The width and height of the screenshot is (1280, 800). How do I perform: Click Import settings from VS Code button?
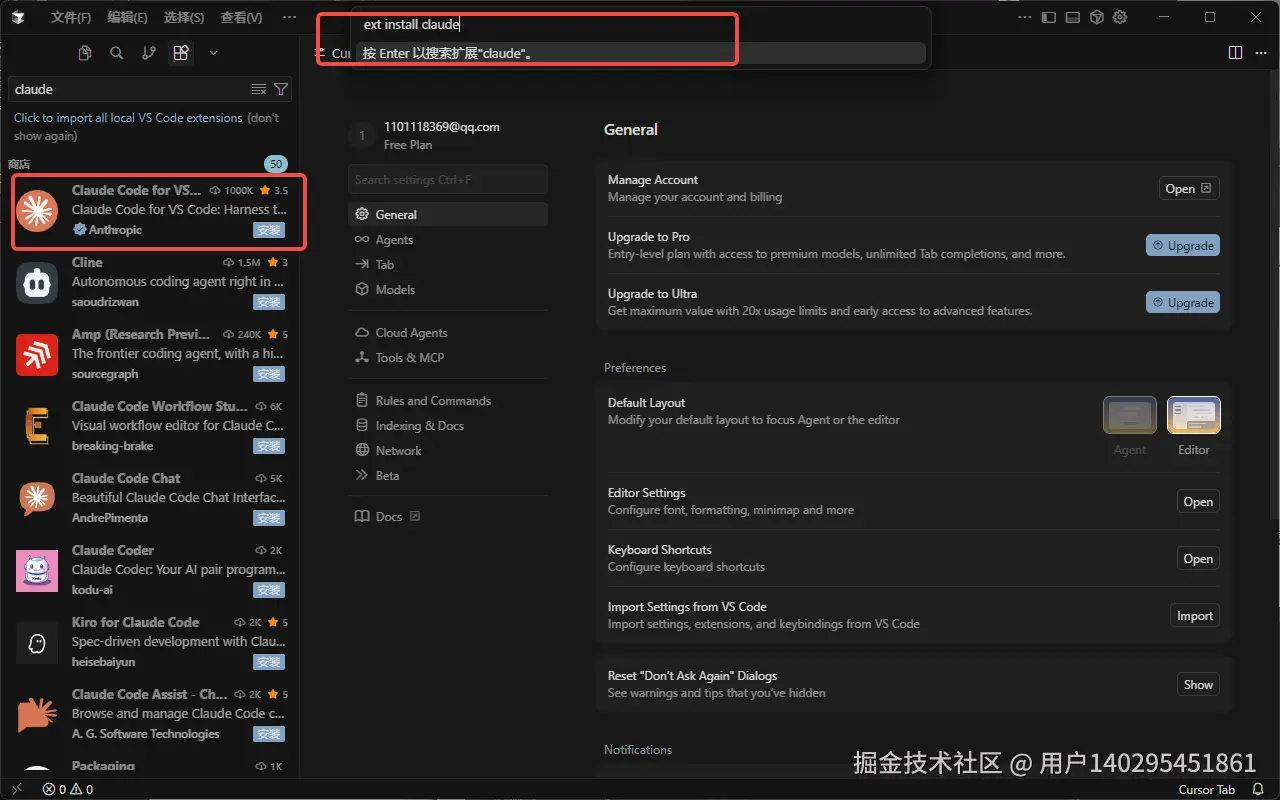[1195, 616]
